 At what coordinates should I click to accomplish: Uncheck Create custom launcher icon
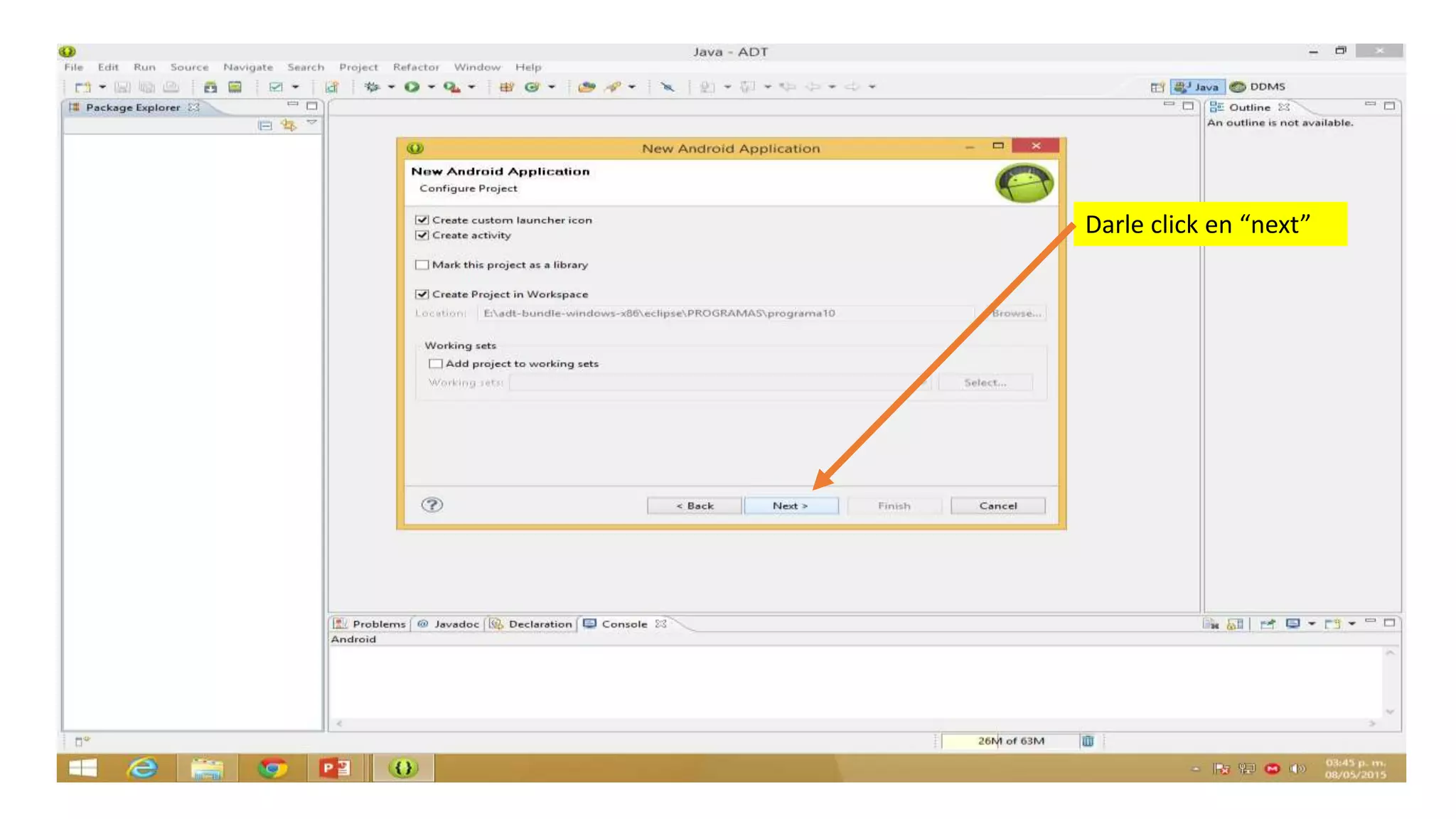click(422, 220)
